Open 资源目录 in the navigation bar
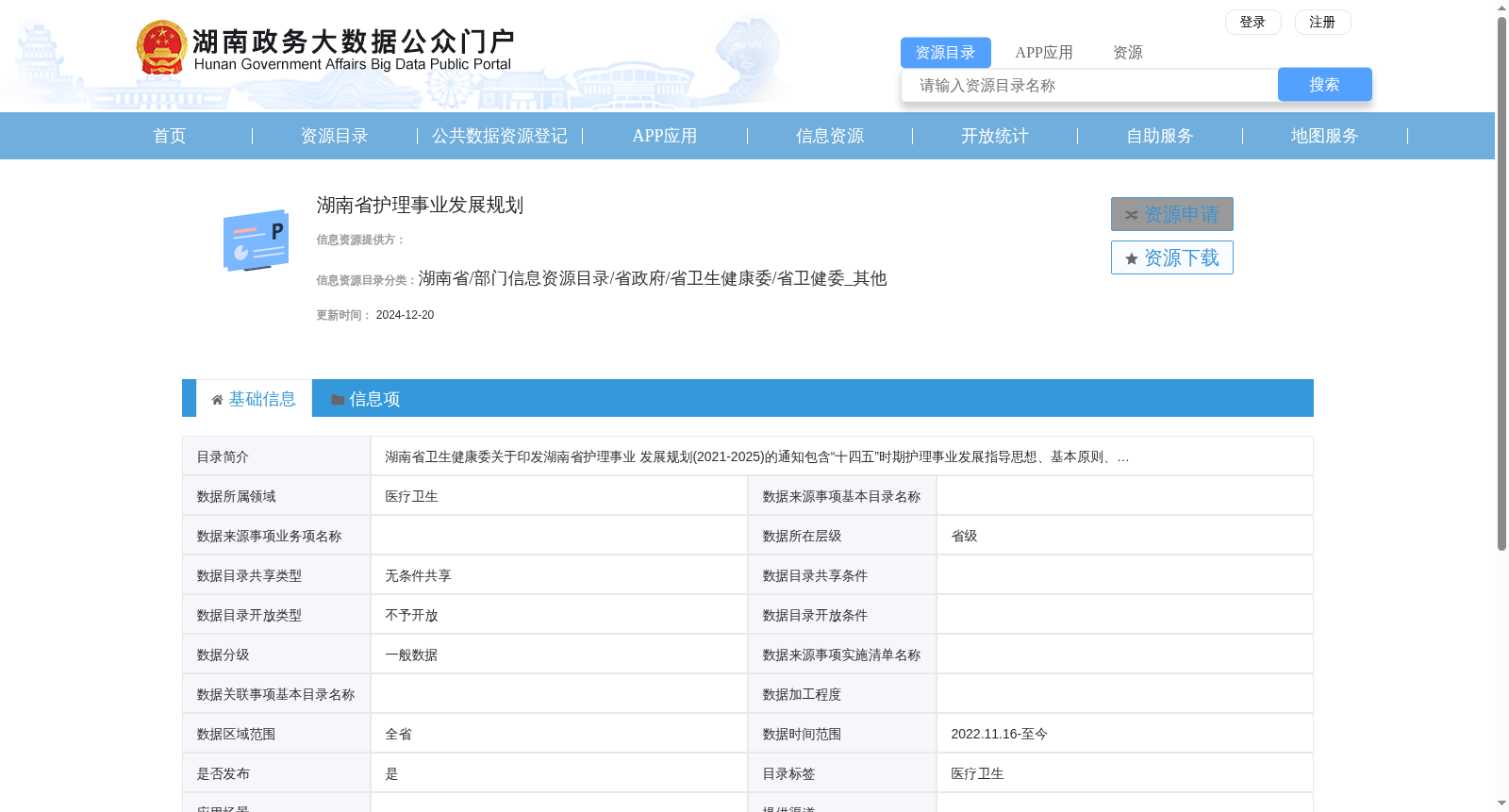 click(x=335, y=136)
